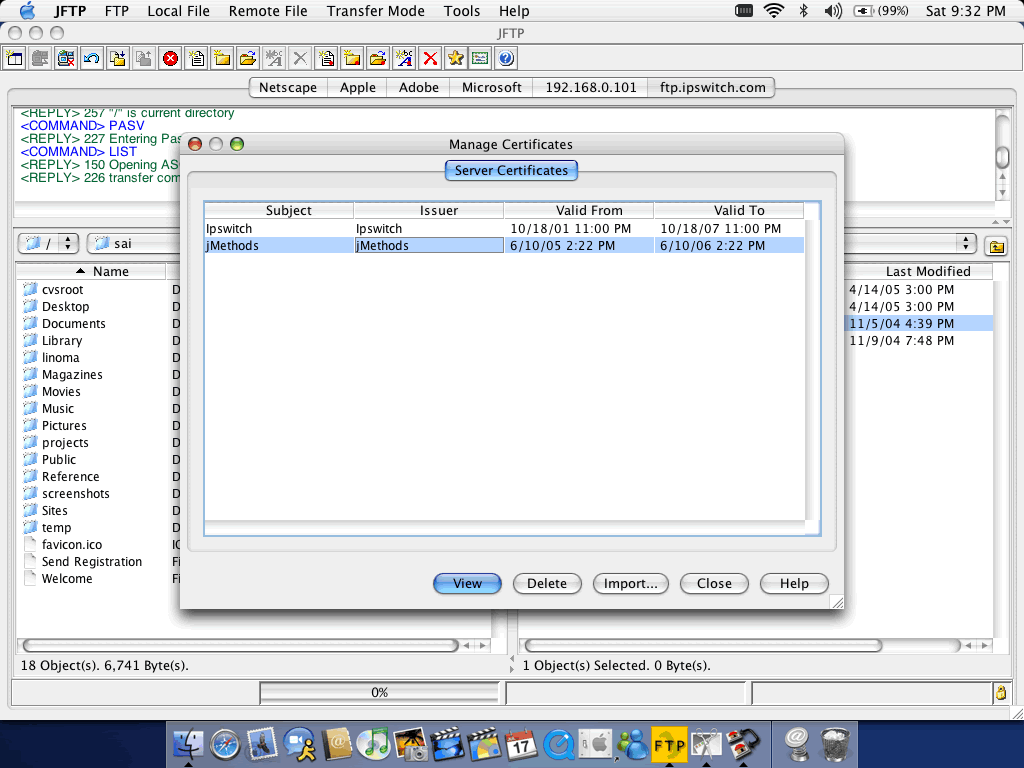The height and width of the screenshot is (768, 1024).
Task: Sort certificates by the Subject column
Action: click(279, 210)
